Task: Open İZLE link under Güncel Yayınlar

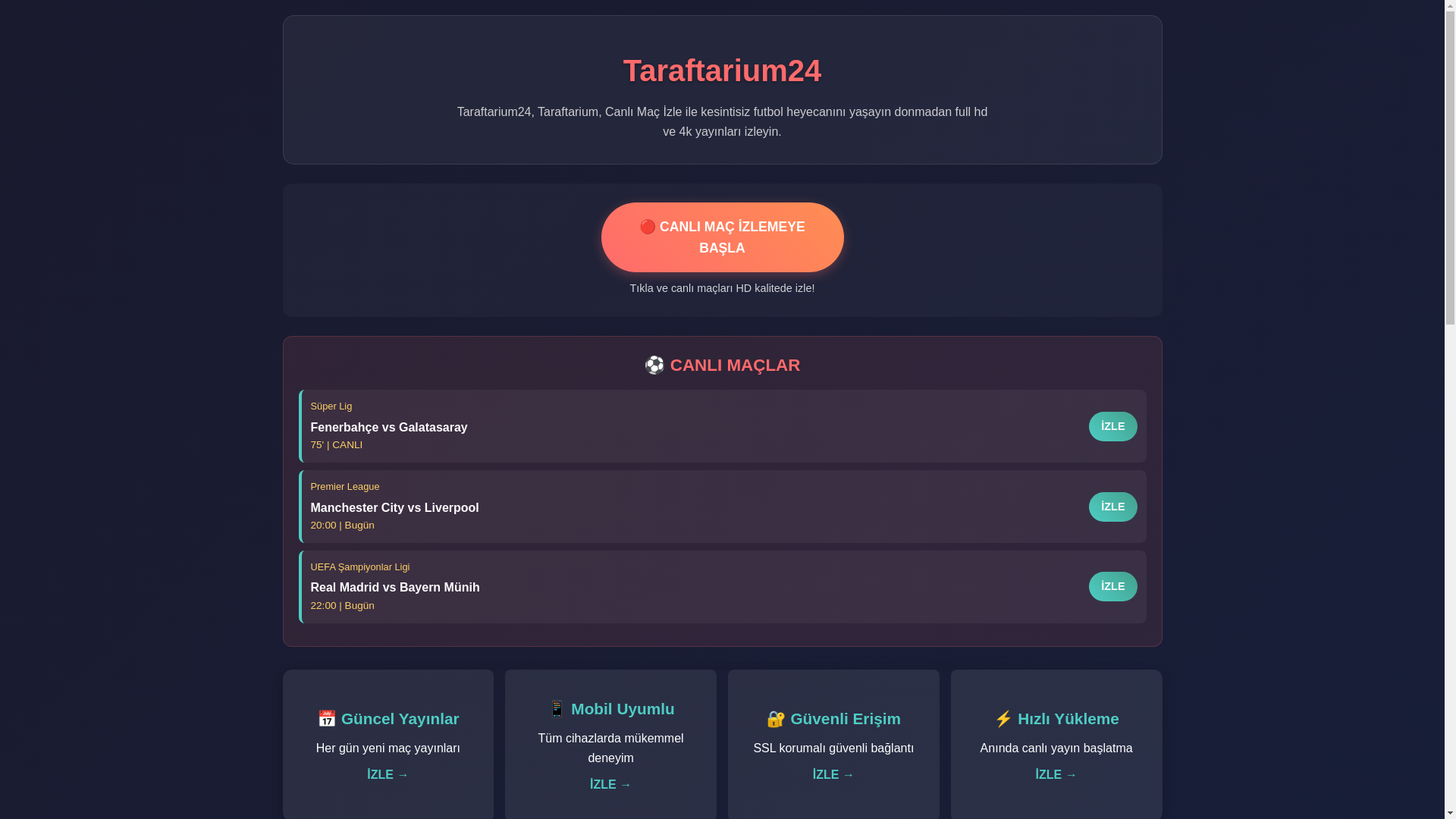Action: (x=388, y=774)
